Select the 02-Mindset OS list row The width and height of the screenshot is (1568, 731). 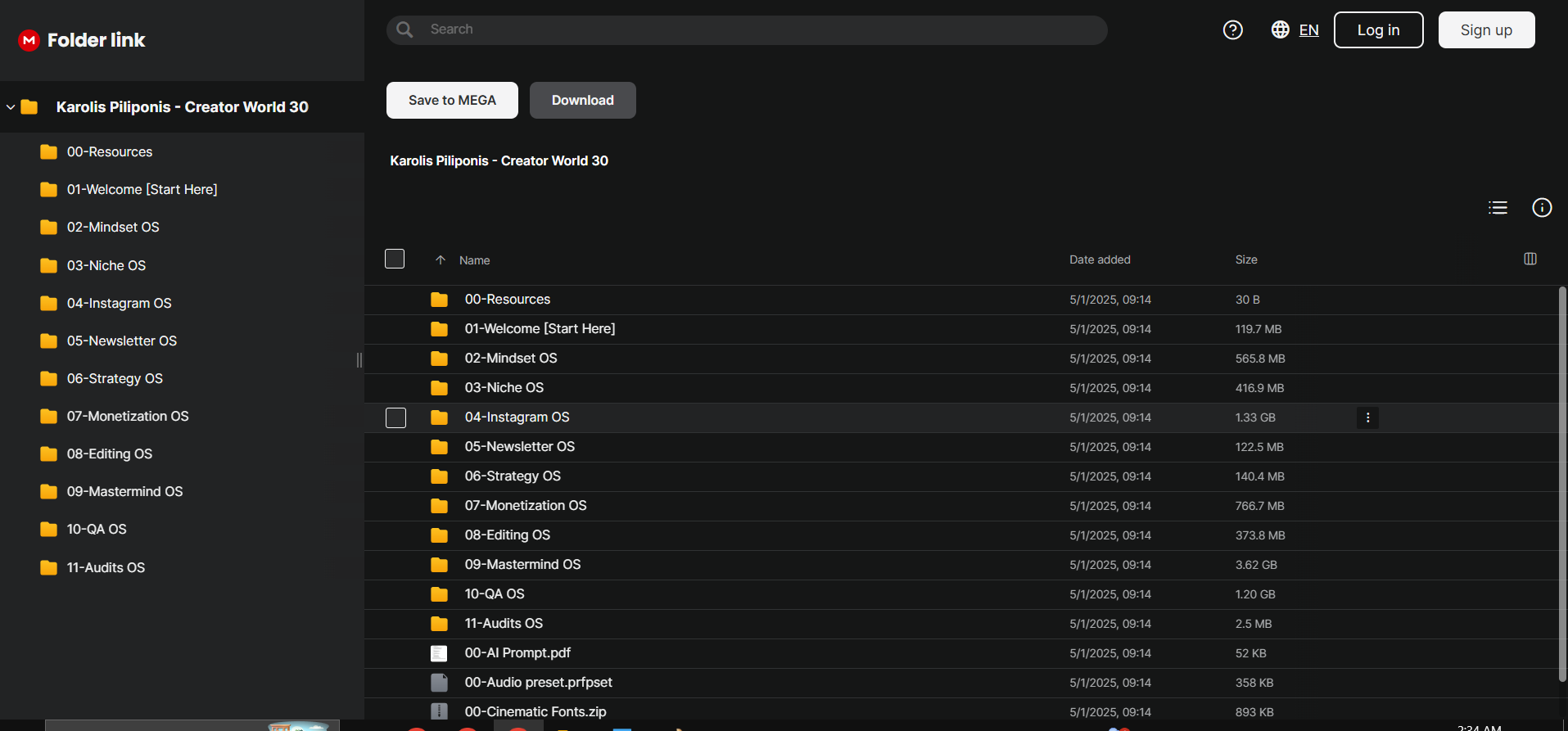960,359
